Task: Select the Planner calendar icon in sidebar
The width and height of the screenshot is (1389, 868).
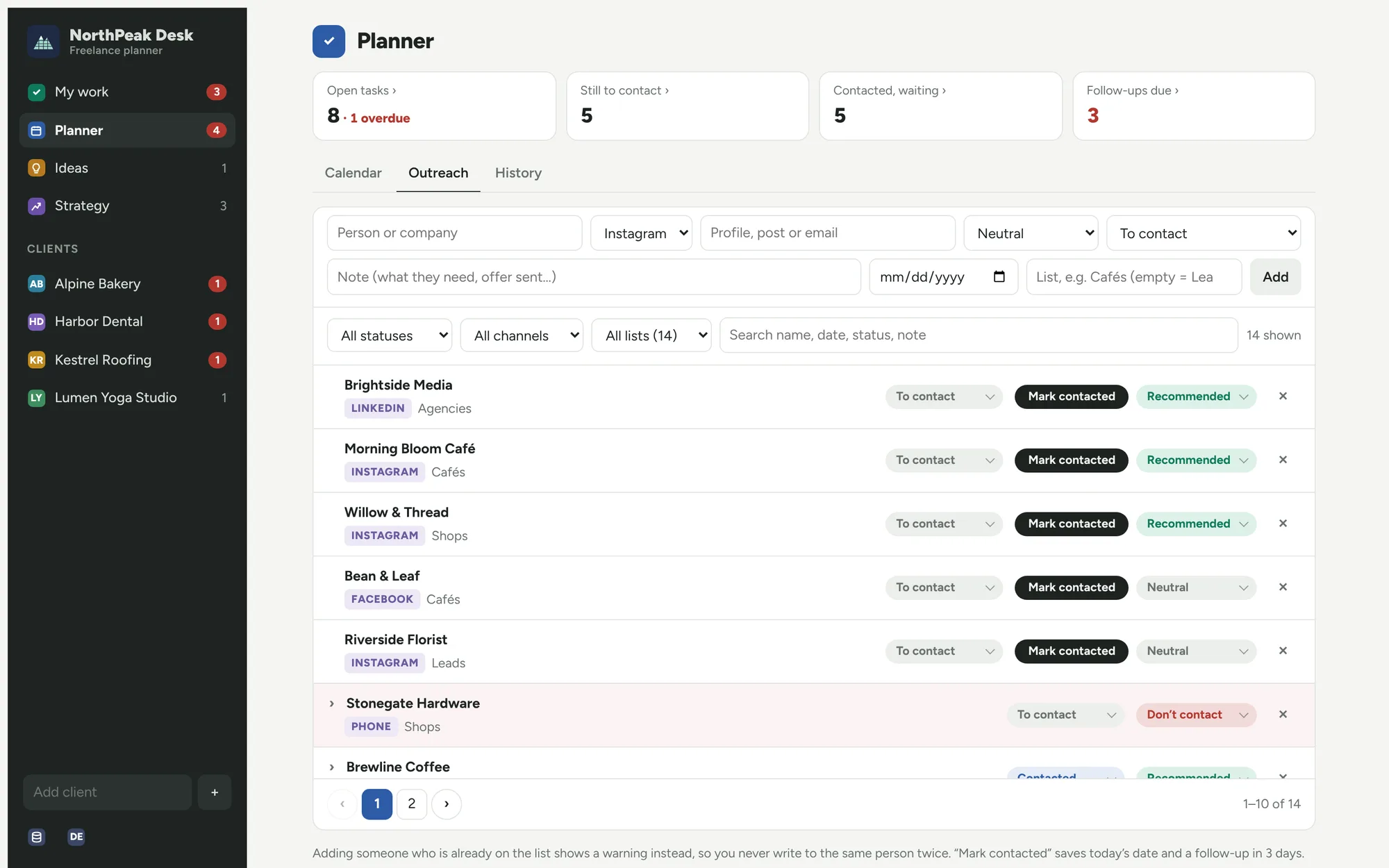Action: click(36, 131)
